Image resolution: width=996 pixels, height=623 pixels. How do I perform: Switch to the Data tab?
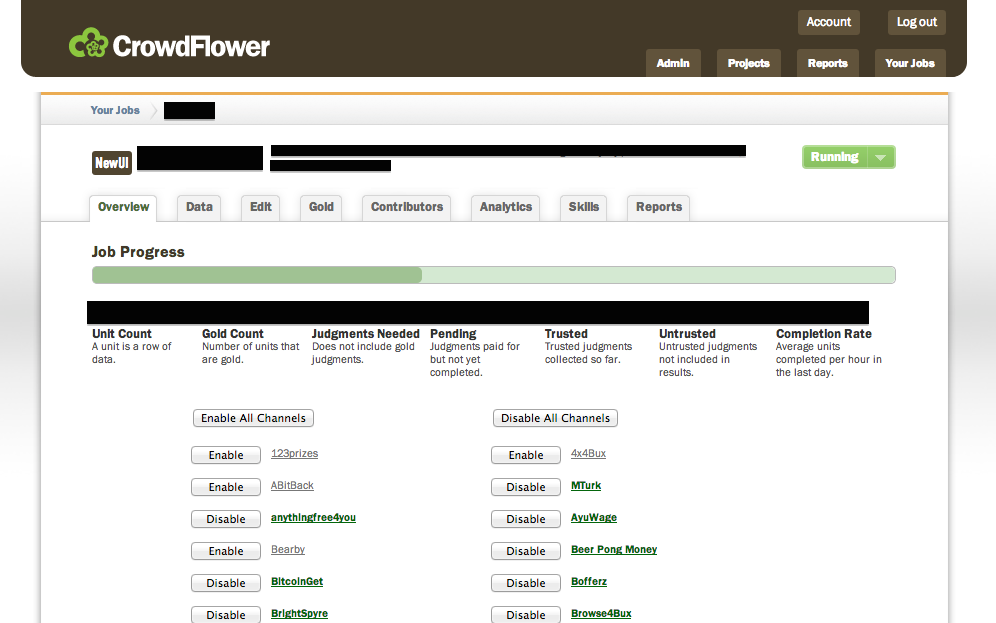pyautogui.click(x=199, y=208)
